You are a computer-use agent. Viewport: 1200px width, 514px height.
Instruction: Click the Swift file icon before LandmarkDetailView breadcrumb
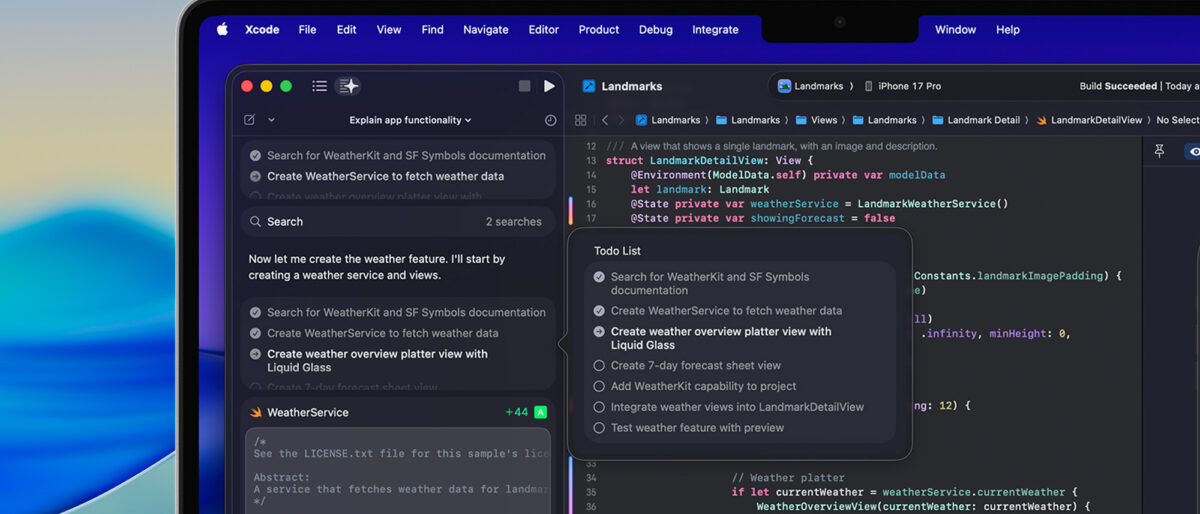coord(1042,120)
